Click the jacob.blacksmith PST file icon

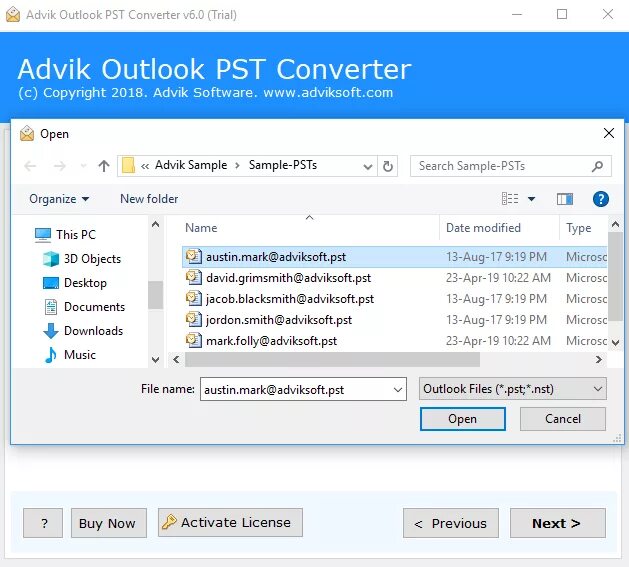tap(194, 298)
